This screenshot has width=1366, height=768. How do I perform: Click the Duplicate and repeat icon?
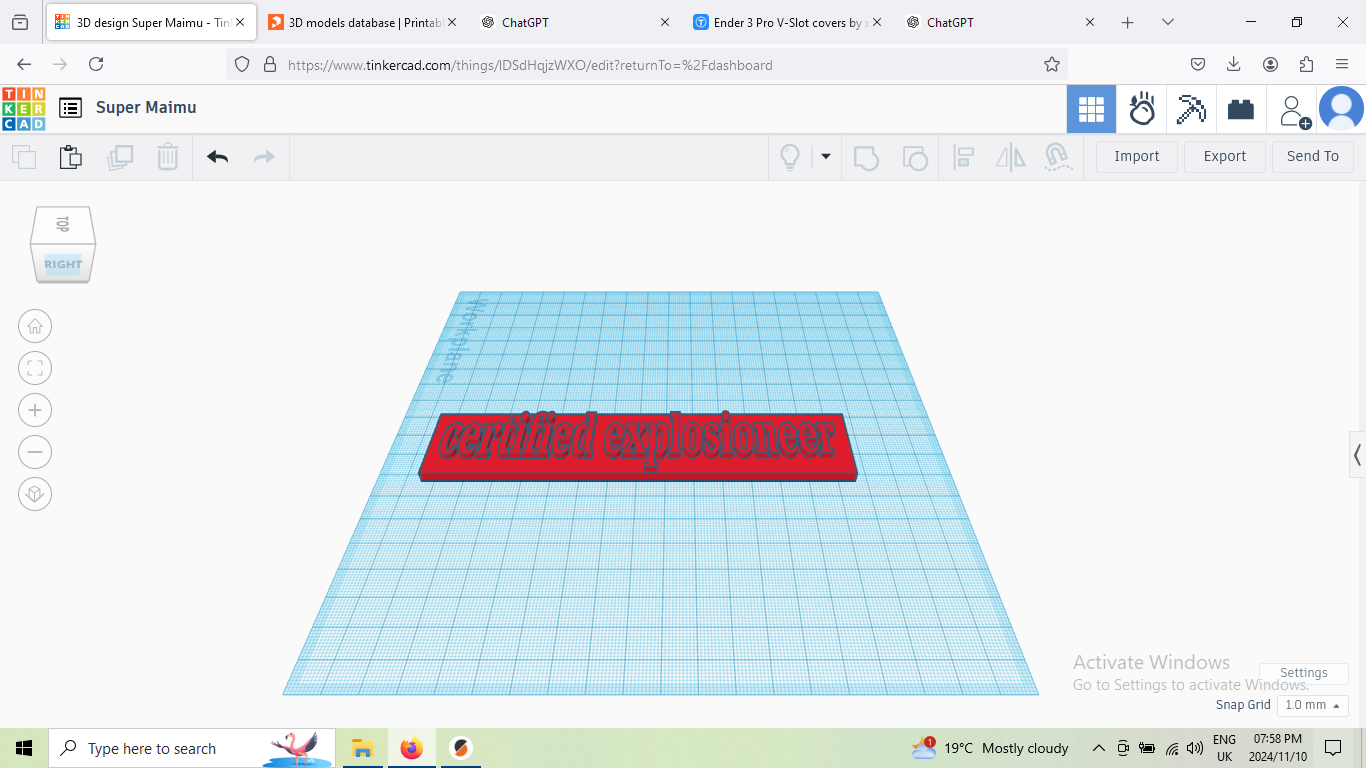coord(120,157)
